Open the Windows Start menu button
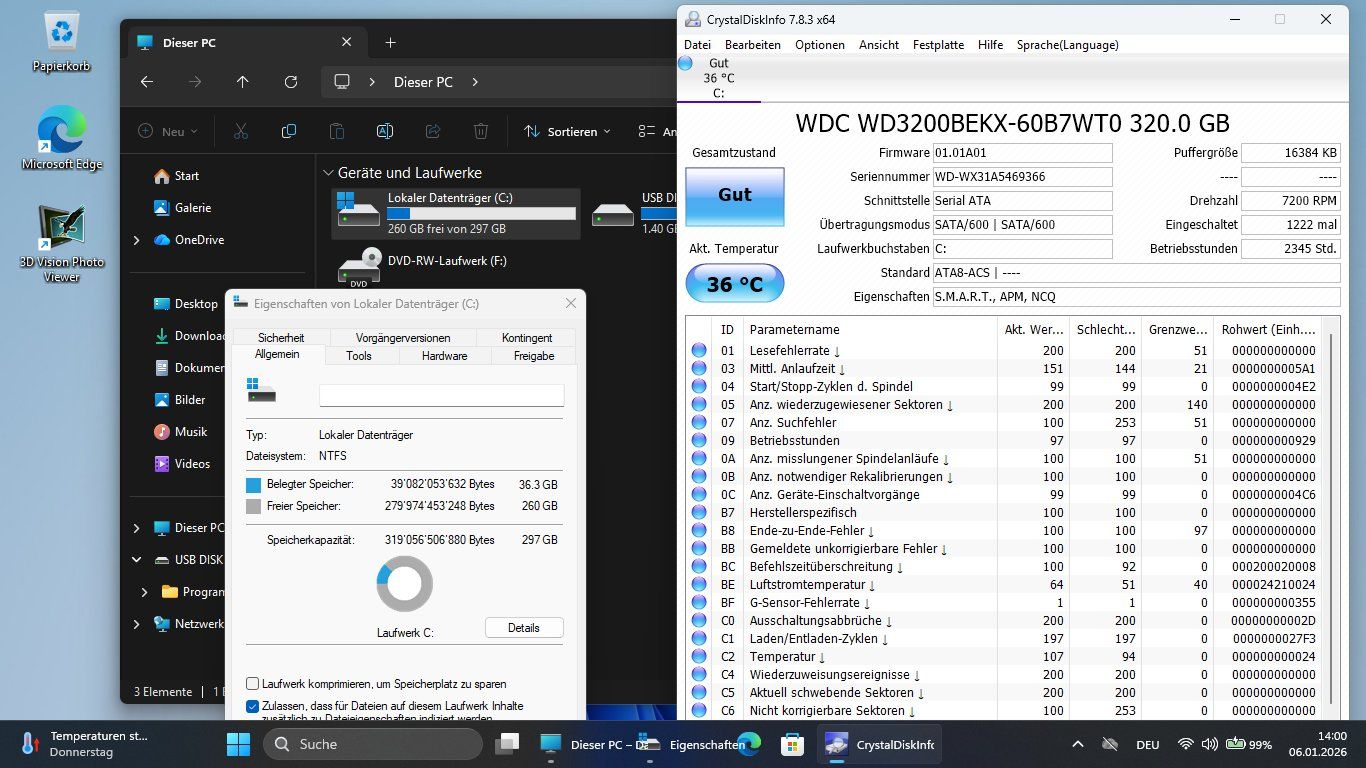 [239, 744]
